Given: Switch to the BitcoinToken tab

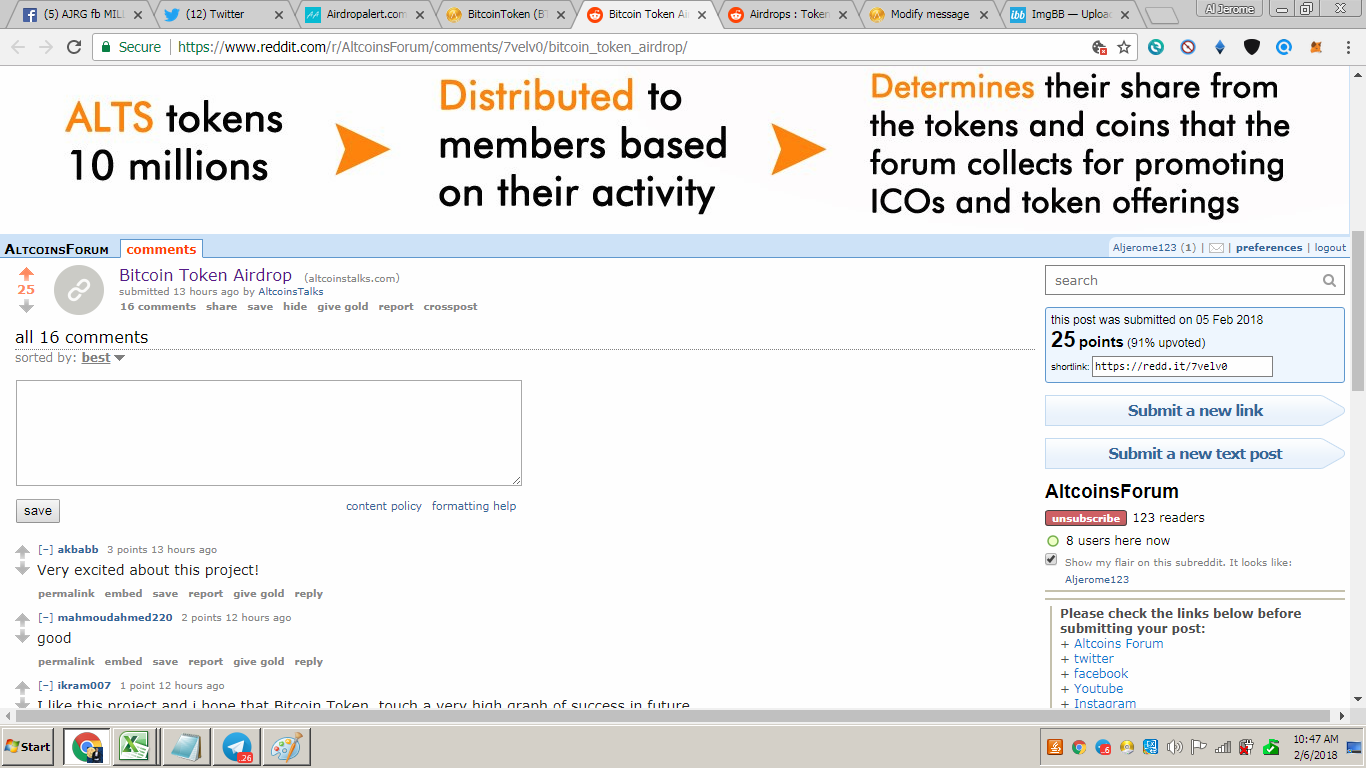Looking at the screenshot, I should pos(504,15).
